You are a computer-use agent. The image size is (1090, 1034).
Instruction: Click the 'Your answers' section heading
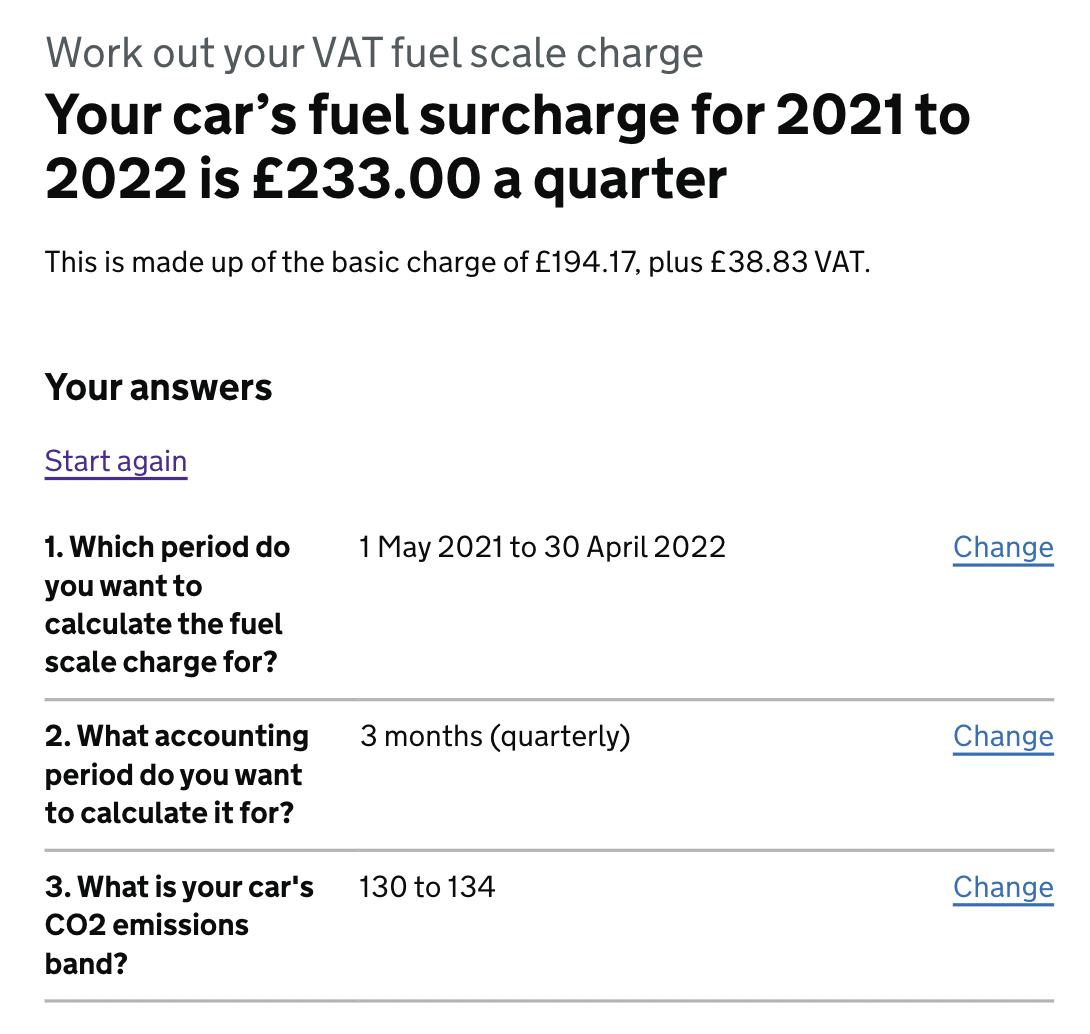point(158,387)
